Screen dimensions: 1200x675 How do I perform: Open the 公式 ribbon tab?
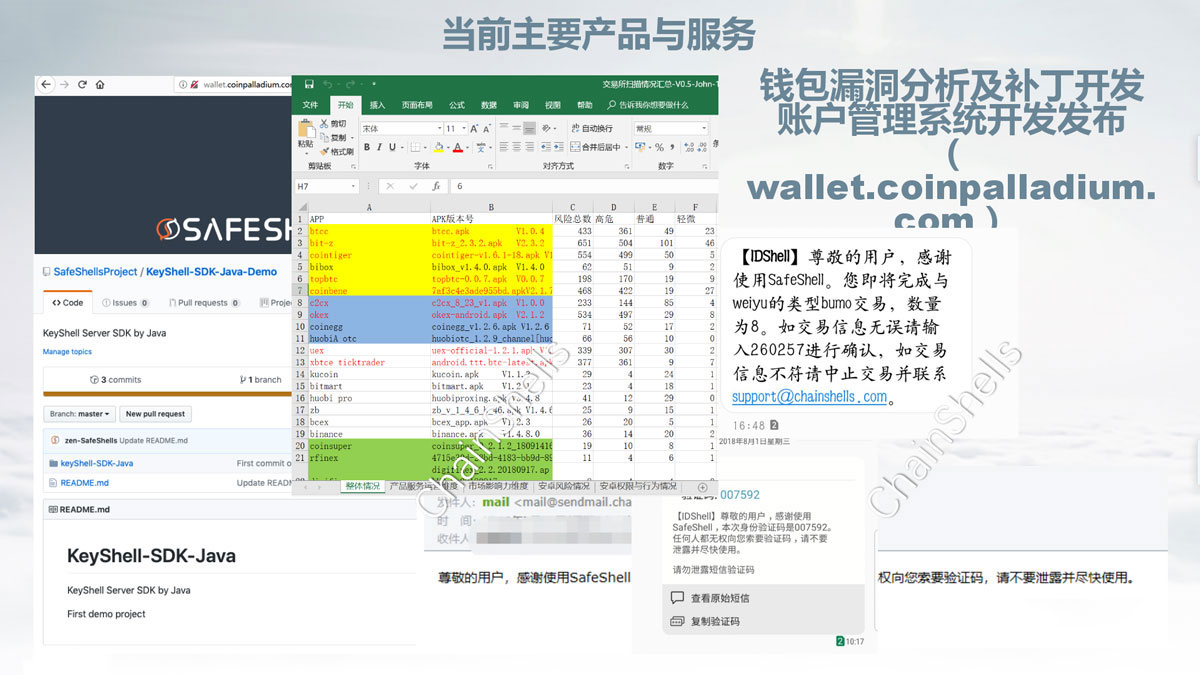point(457,105)
